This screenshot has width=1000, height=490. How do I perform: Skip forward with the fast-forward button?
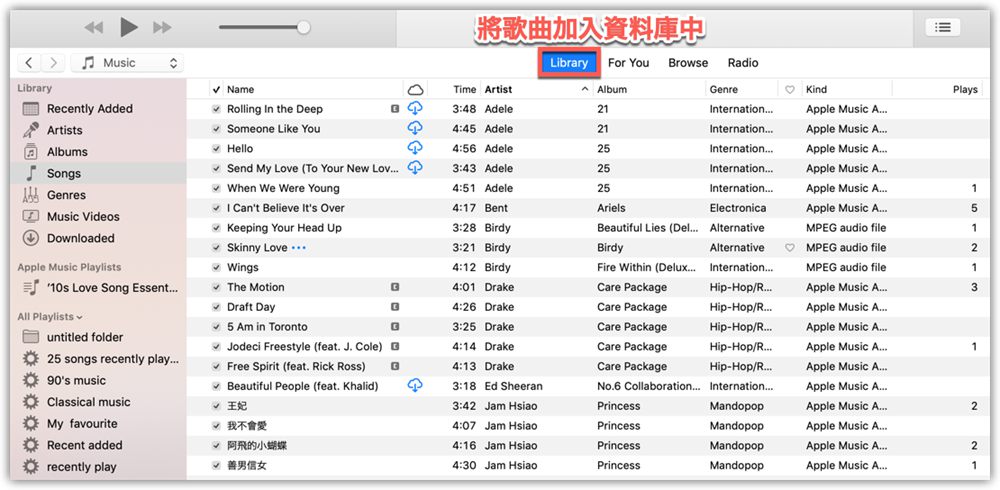coord(163,27)
